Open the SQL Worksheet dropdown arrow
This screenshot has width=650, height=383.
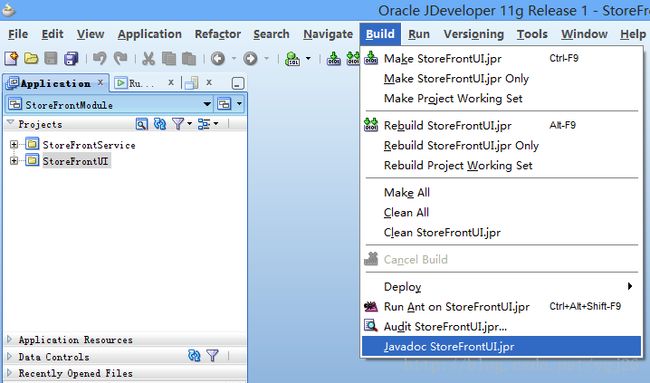tap(308, 58)
